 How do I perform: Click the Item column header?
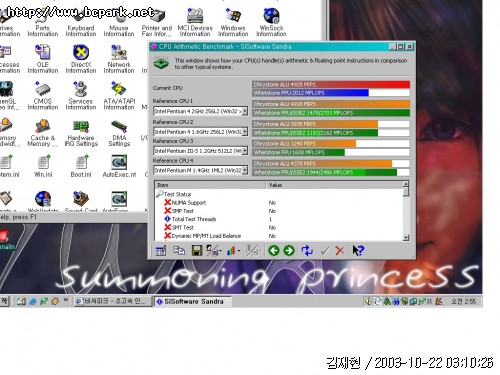tap(210, 185)
